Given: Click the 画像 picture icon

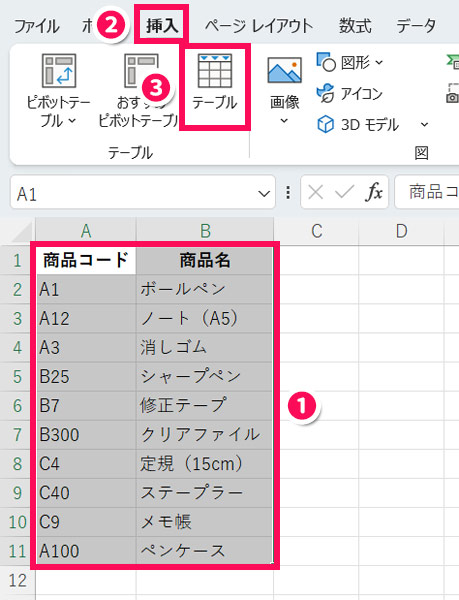Looking at the screenshot, I should pos(285,71).
